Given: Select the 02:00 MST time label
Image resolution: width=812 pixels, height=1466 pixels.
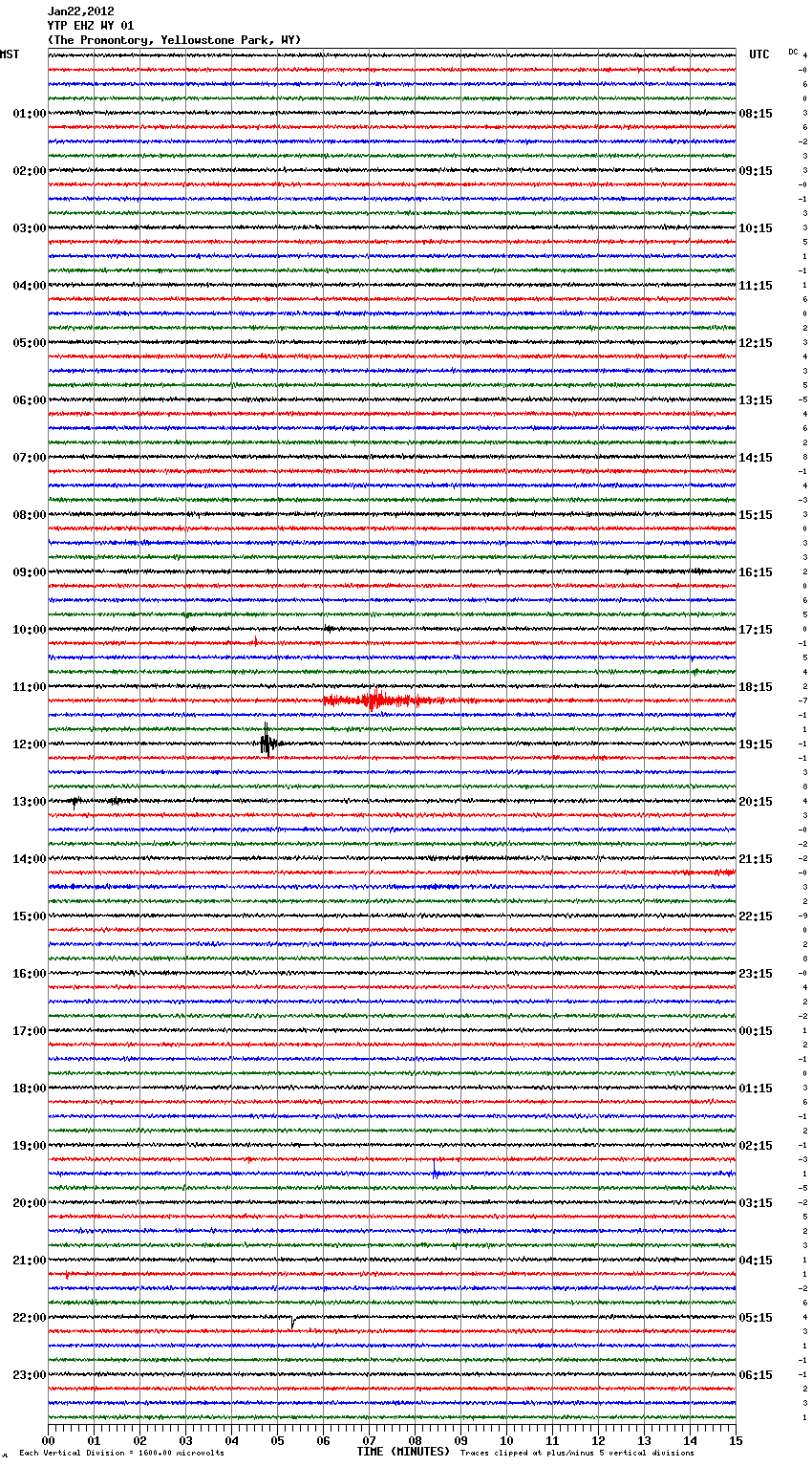Looking at the screenshot, I should pyautogui.click(x=30, y=171).
